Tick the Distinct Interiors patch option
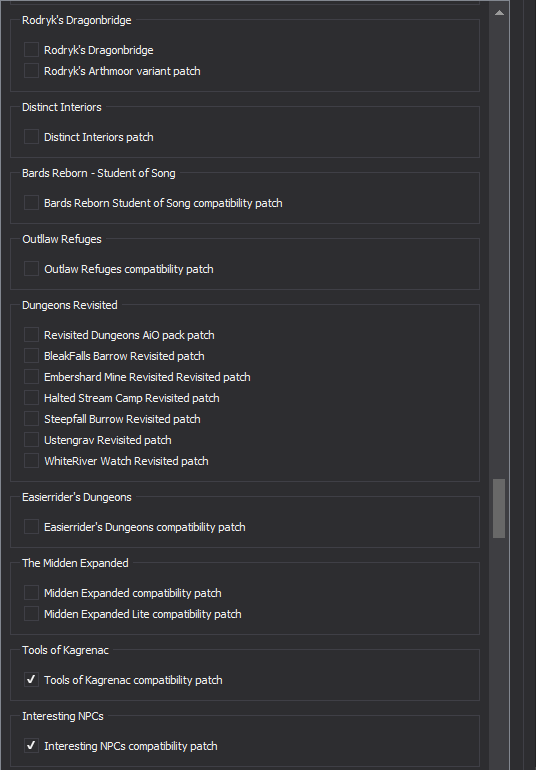Screen dimensions: 536x770 [x=31, y=137]
